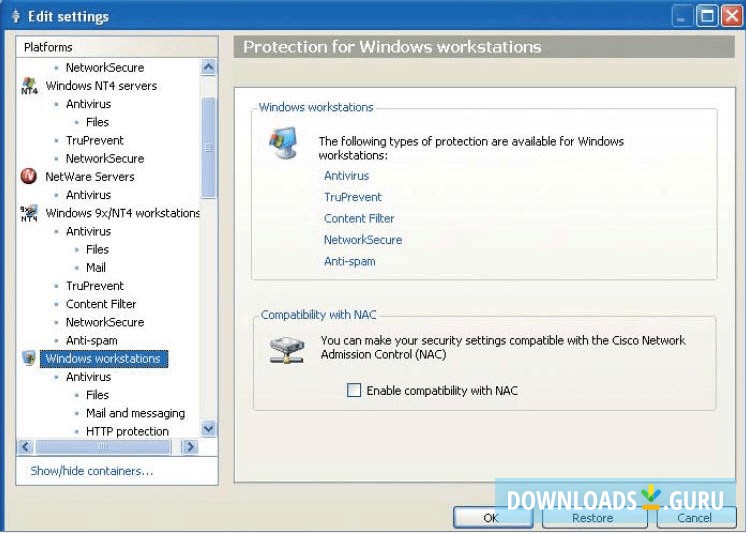The width and height of the screenshot is (746, 533).
Task: Click the tree vertical scrollbar thumb
Action: tap(208, 148)
